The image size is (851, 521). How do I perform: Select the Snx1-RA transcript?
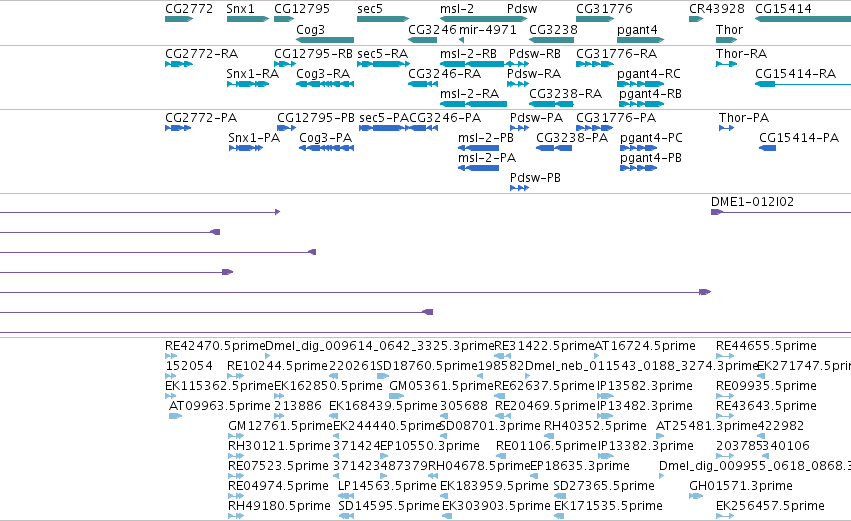tap(247, 84)
